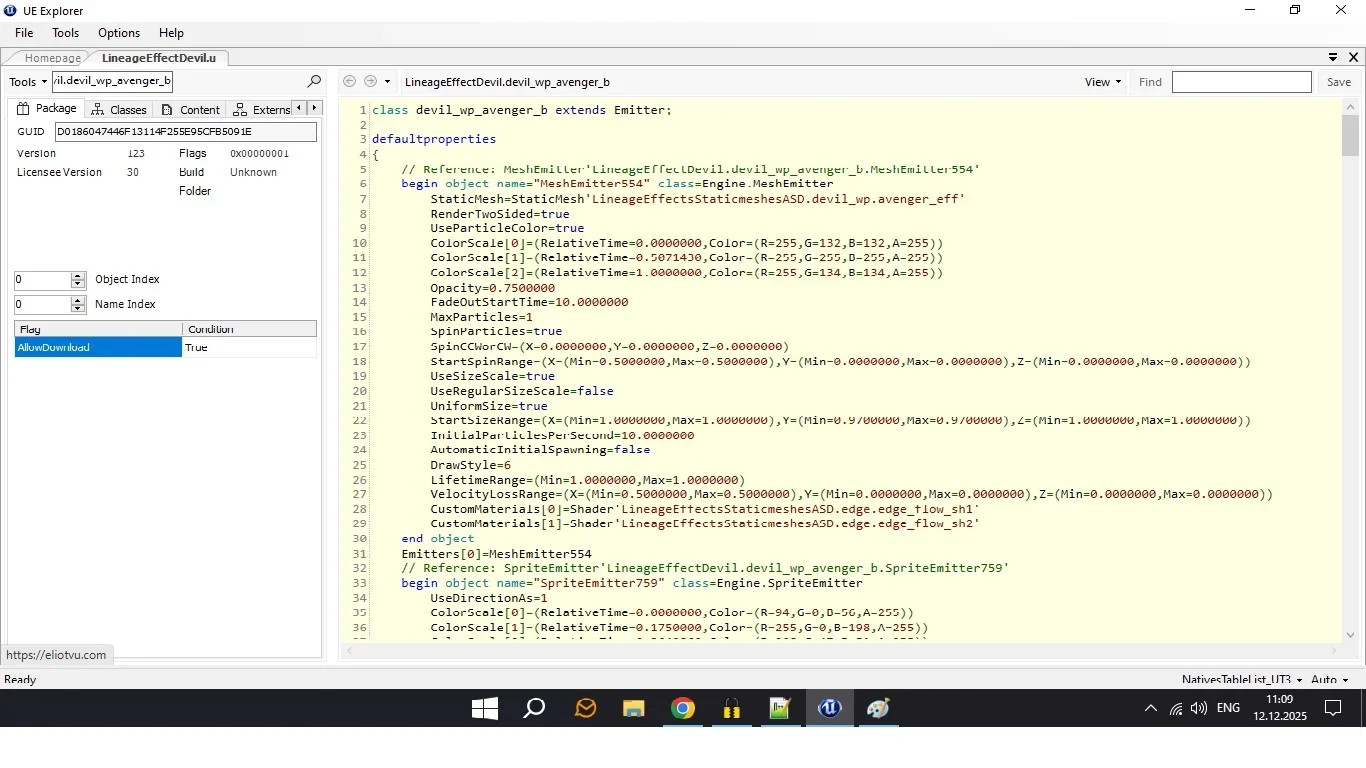Click the Save button

pyautogui.click(x=1339, y=82)
